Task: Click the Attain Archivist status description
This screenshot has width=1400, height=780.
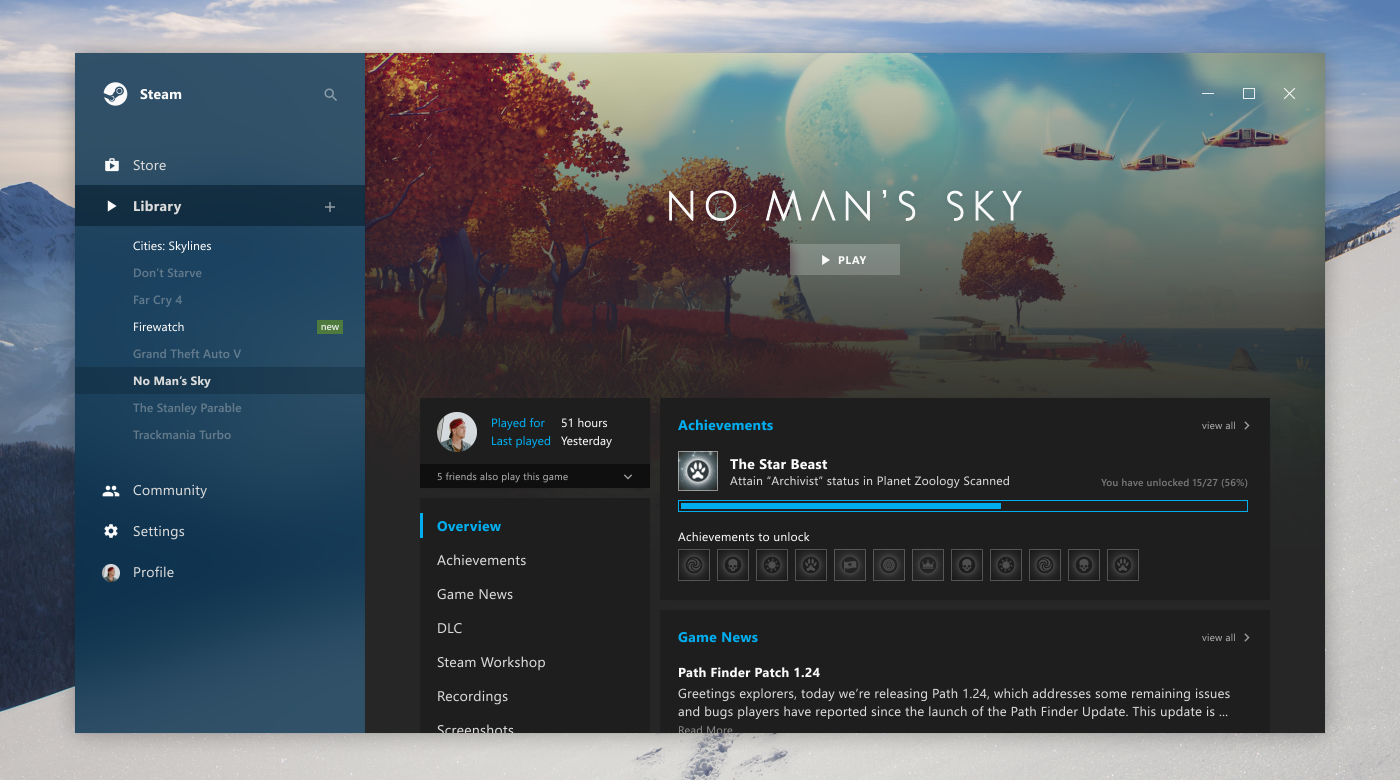Action: pyautogui.click(x=870, y=481)
